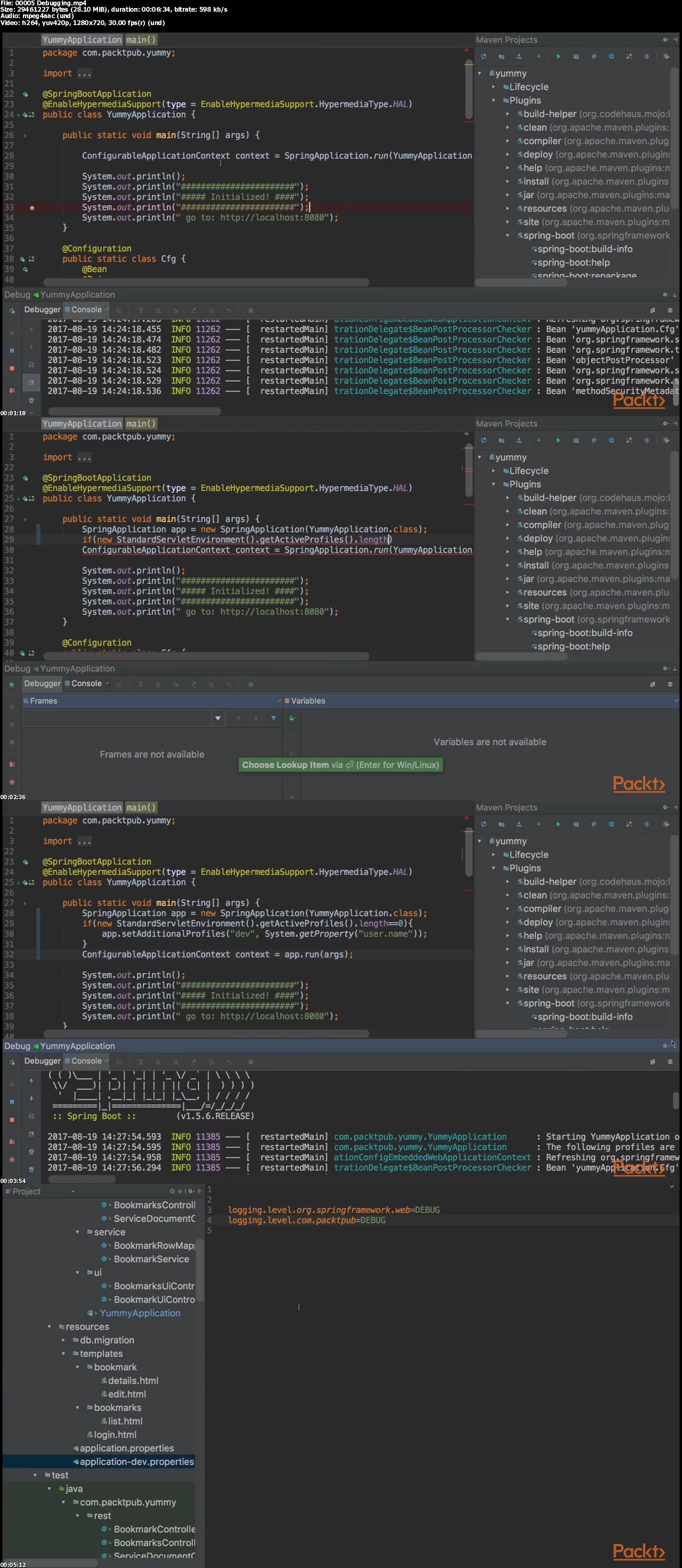
Task: Select the Frames panel header
Action: 152,701
